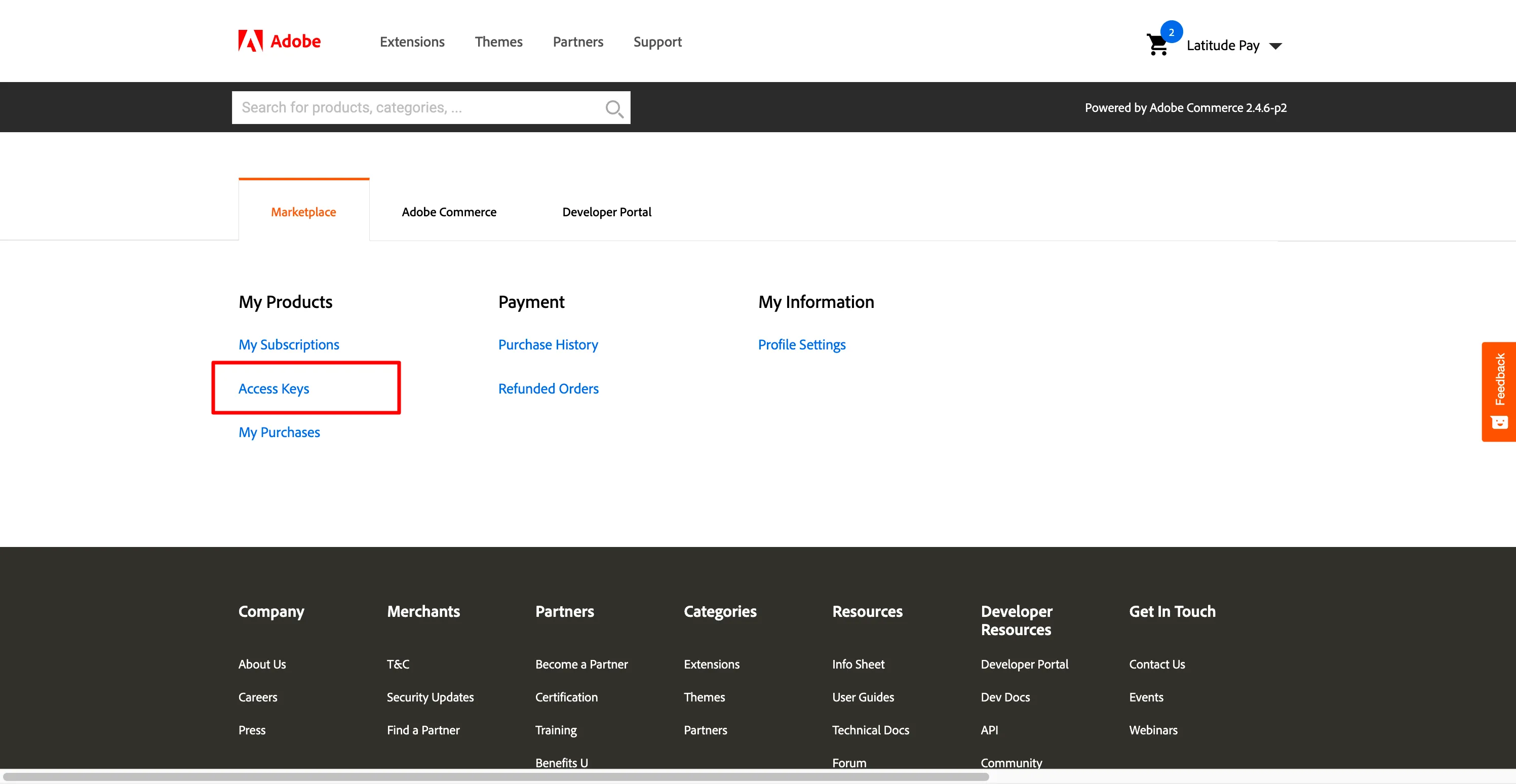Expand the Latitude Pay account dropdown
Screen dimensions: 1516x784
[x=1234, y=45]
